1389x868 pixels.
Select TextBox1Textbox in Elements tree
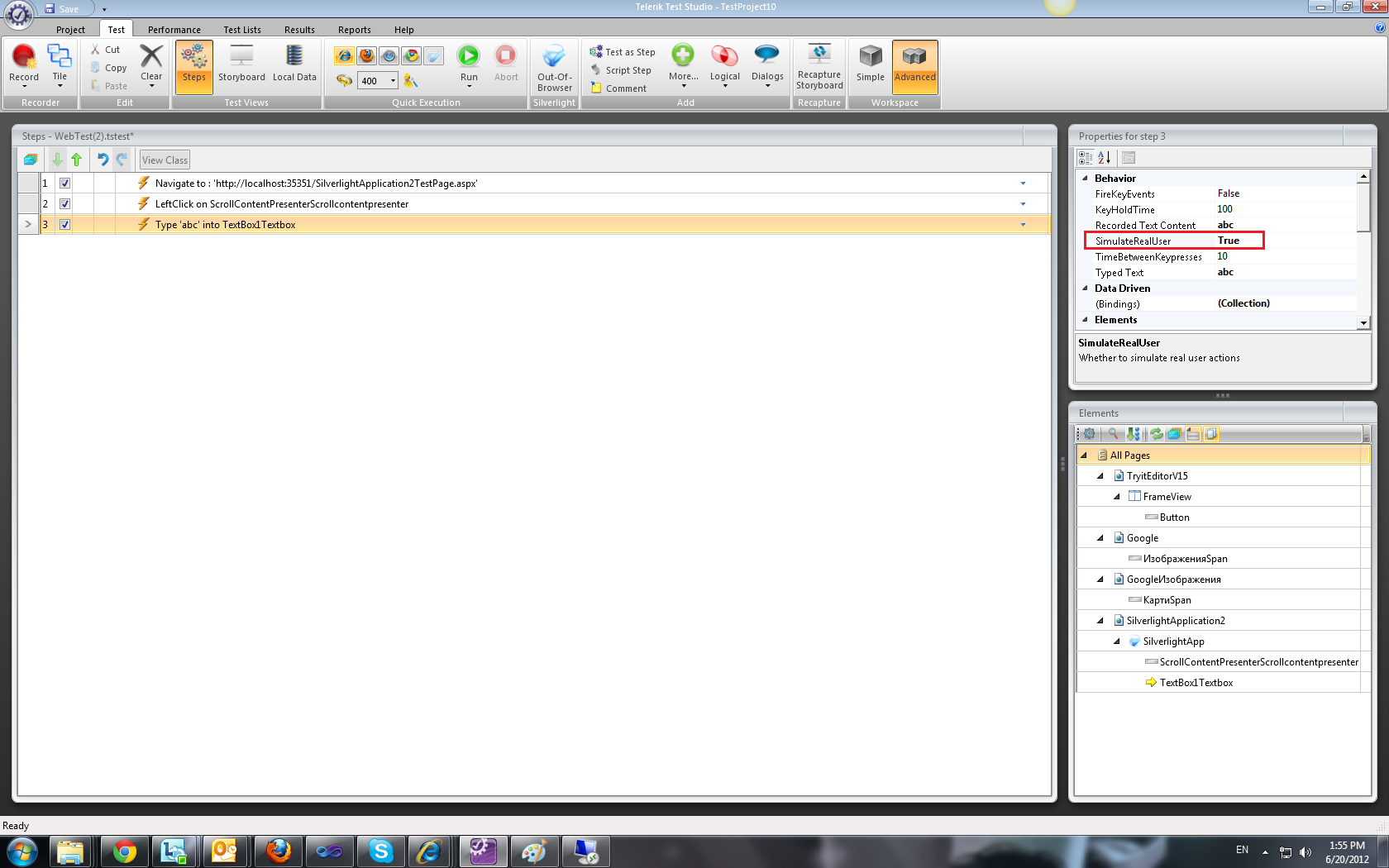(x=1196, y=683)
